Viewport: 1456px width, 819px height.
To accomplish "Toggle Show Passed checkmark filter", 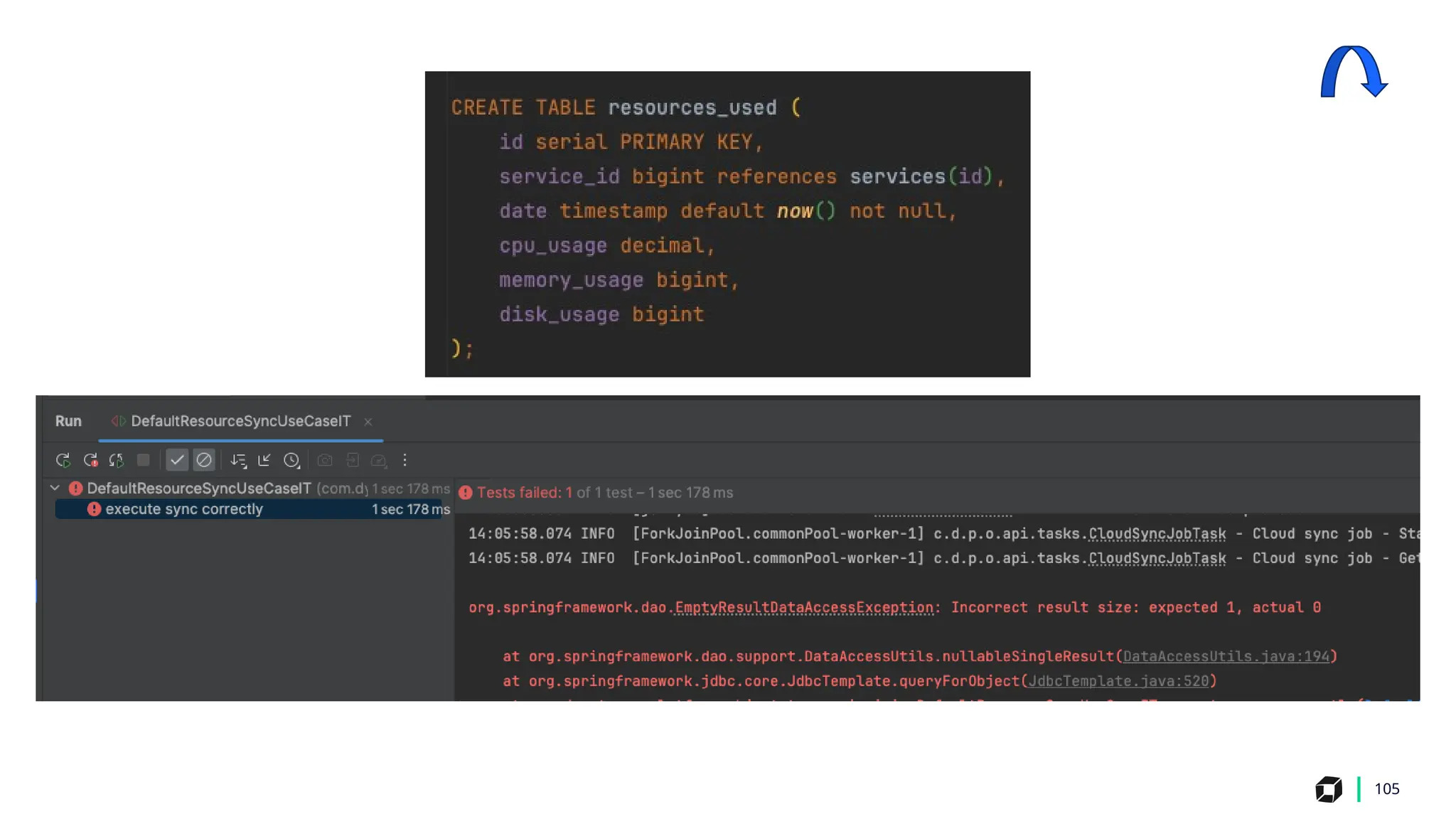I will tap(177, 460).
